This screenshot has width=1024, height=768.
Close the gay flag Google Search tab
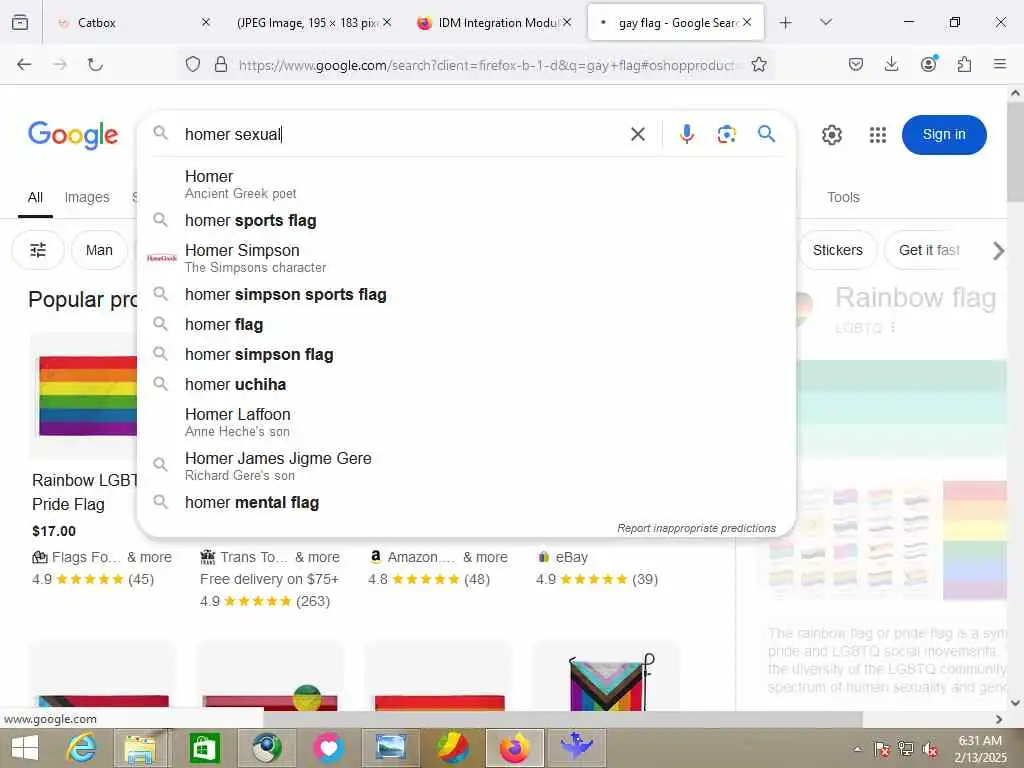pos(747,22)
